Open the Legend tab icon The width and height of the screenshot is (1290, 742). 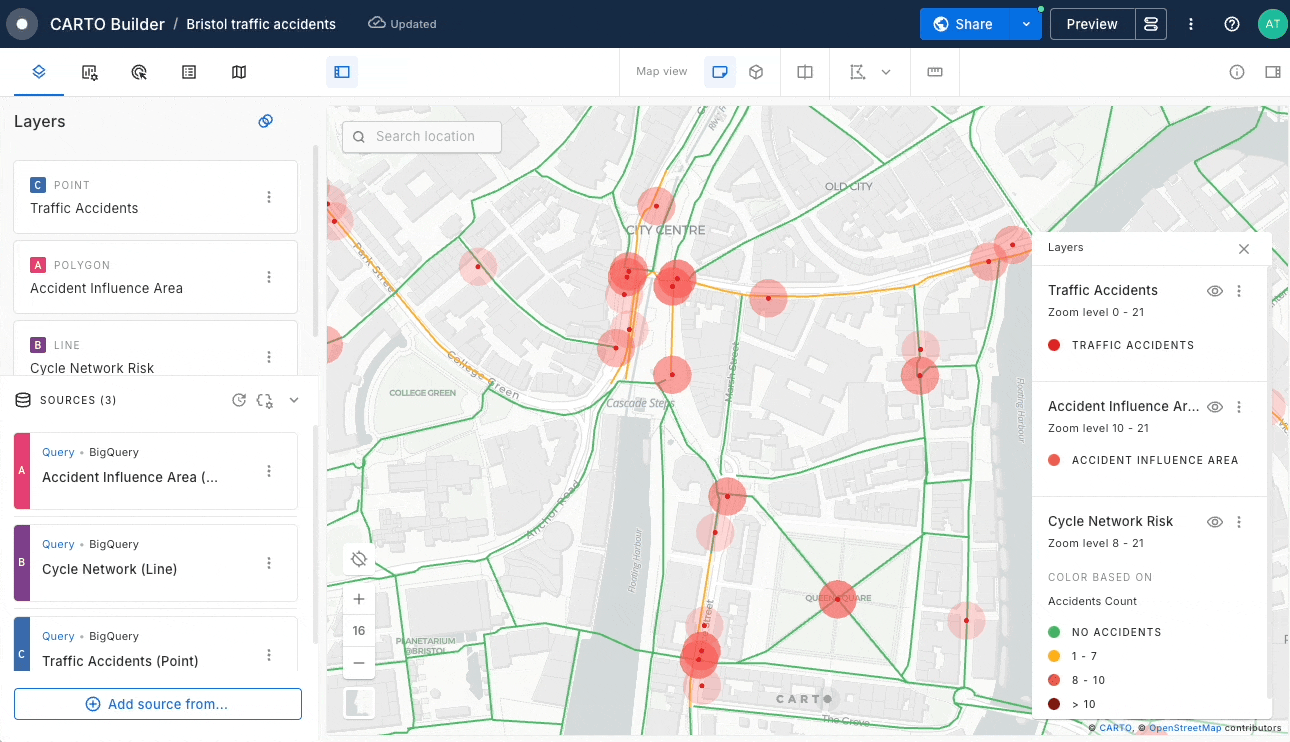[x=189, y=72]
